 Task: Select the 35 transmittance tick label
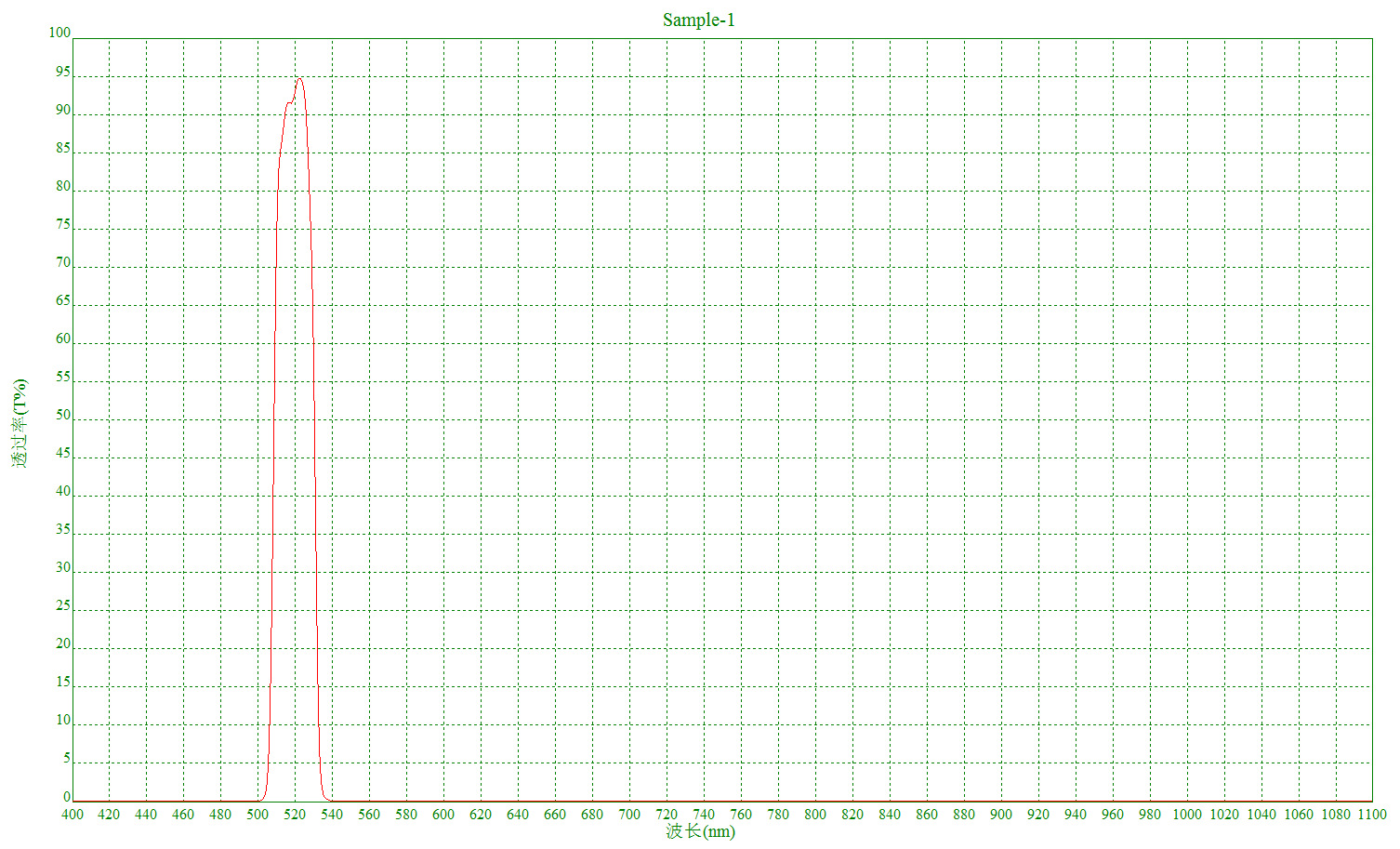[63, 530]
